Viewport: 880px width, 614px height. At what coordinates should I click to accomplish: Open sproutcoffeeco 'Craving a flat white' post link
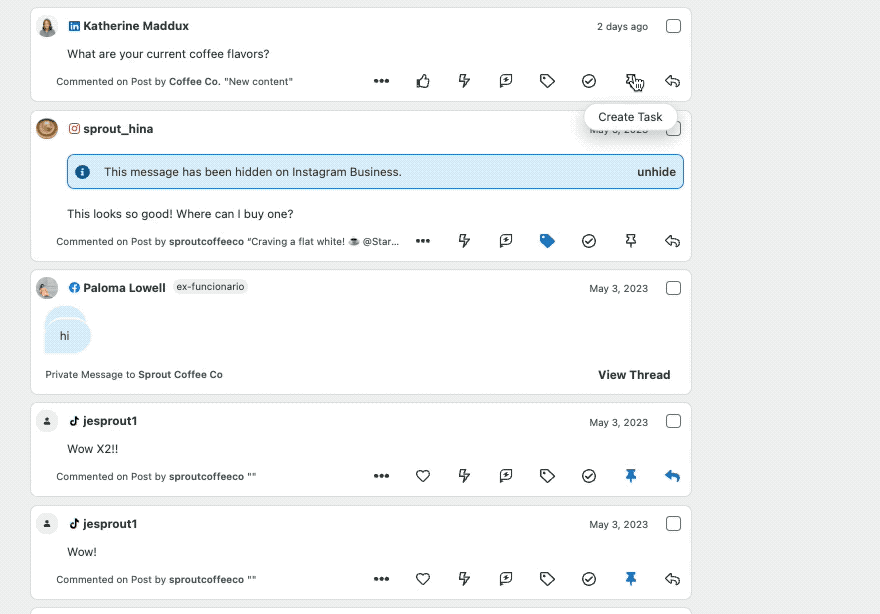tap(284, 242)
